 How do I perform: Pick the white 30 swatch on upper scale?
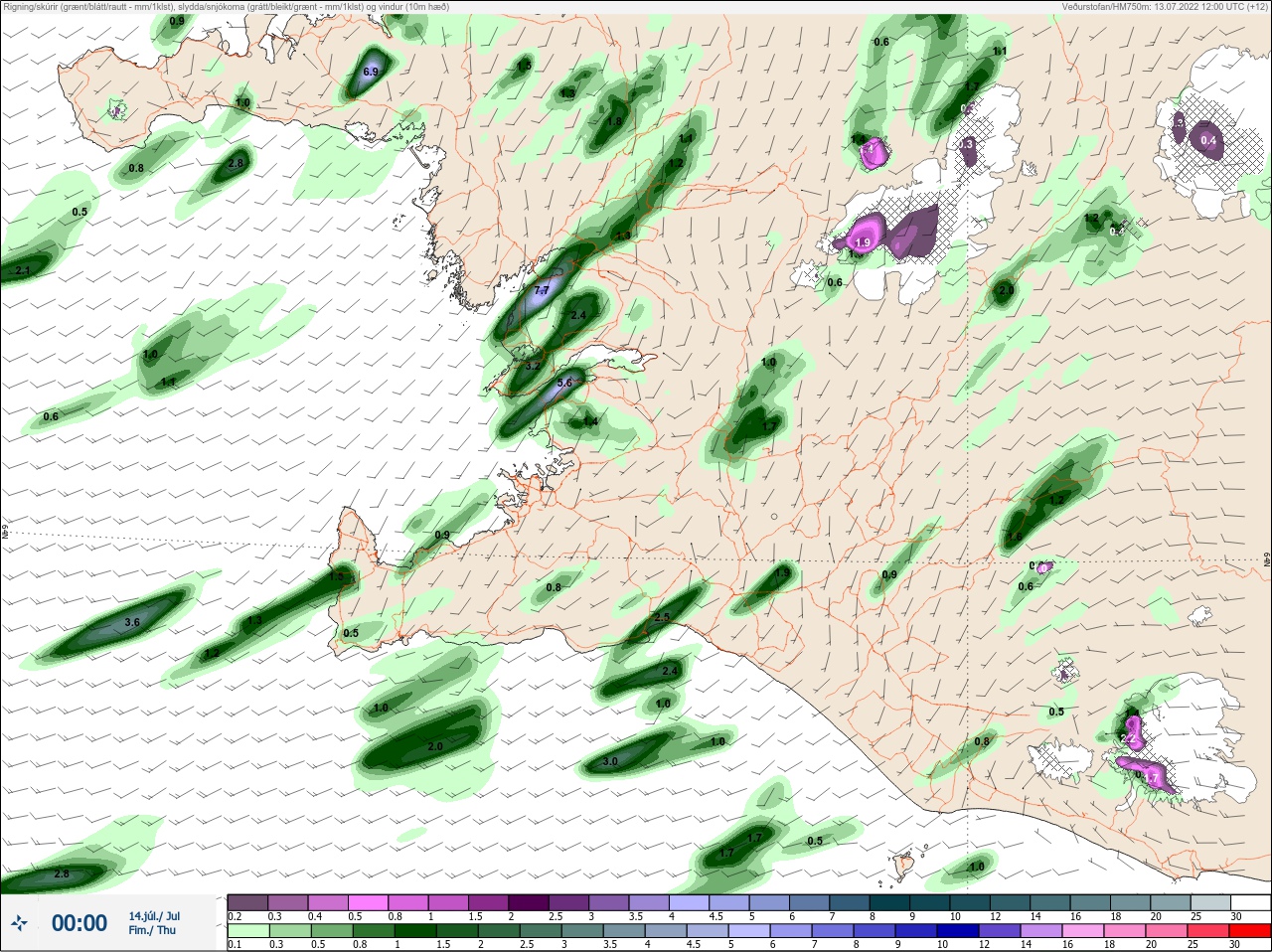[1250, 902]
